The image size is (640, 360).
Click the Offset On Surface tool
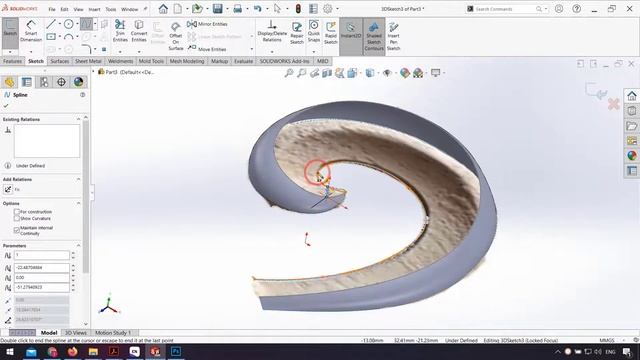tap(176, 36)
